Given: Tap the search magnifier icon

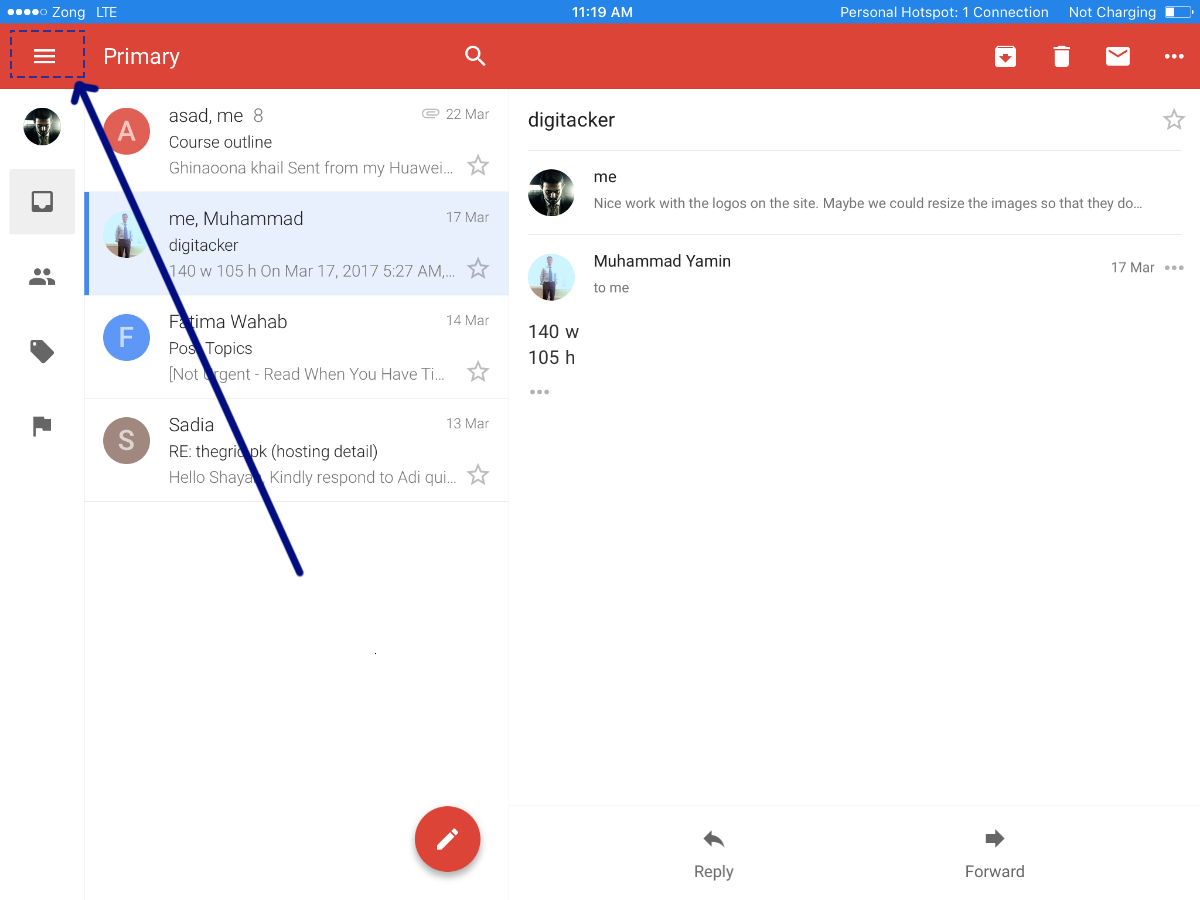Looking at the screenshot, I should [475, 56].
